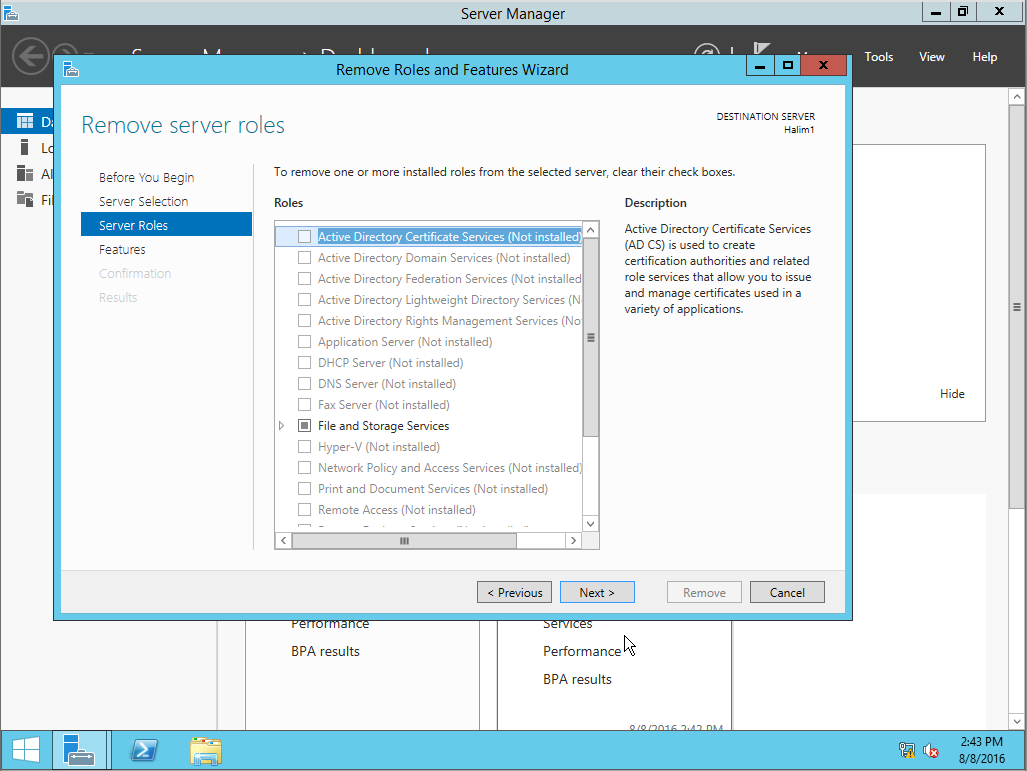Click the roles list scrollbar down arrow
This screenshot has width=1027, height=771.
point(589,522)
